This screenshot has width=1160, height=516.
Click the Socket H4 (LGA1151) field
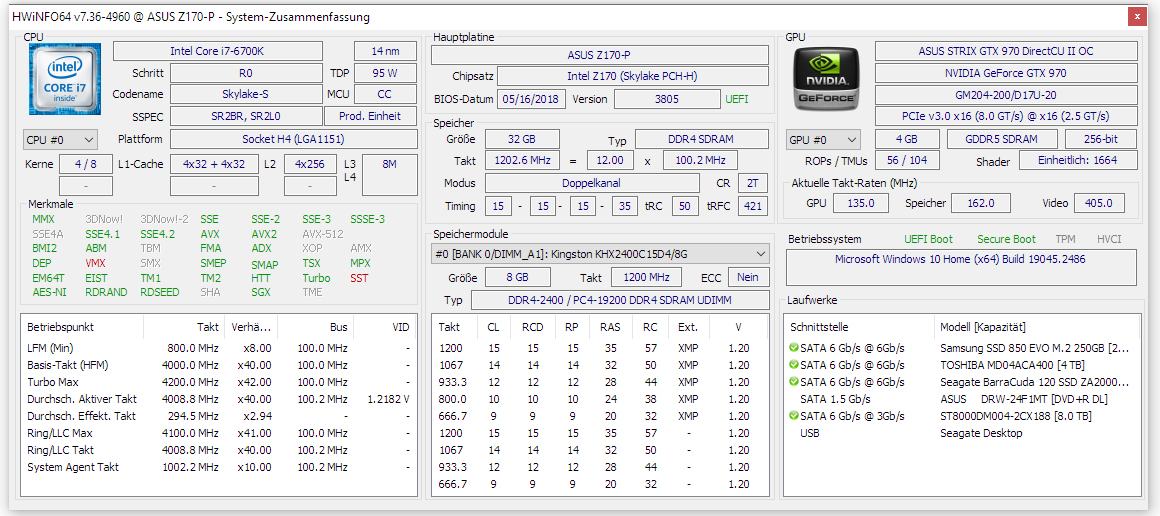294,139
